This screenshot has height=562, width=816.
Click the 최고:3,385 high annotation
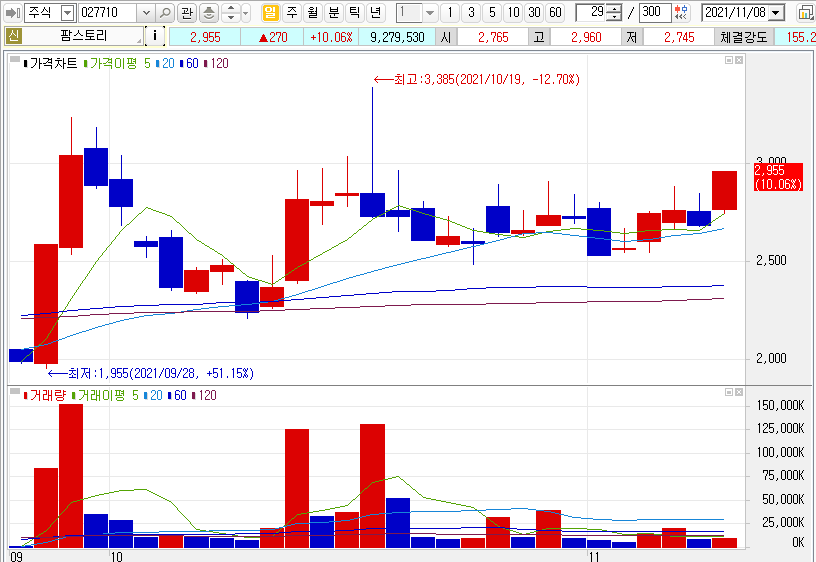click(477, 80)
